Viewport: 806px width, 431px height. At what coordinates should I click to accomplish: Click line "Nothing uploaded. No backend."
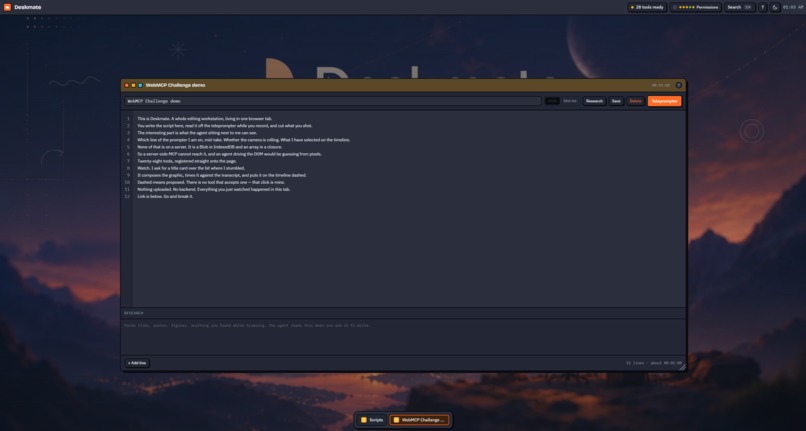213,190
